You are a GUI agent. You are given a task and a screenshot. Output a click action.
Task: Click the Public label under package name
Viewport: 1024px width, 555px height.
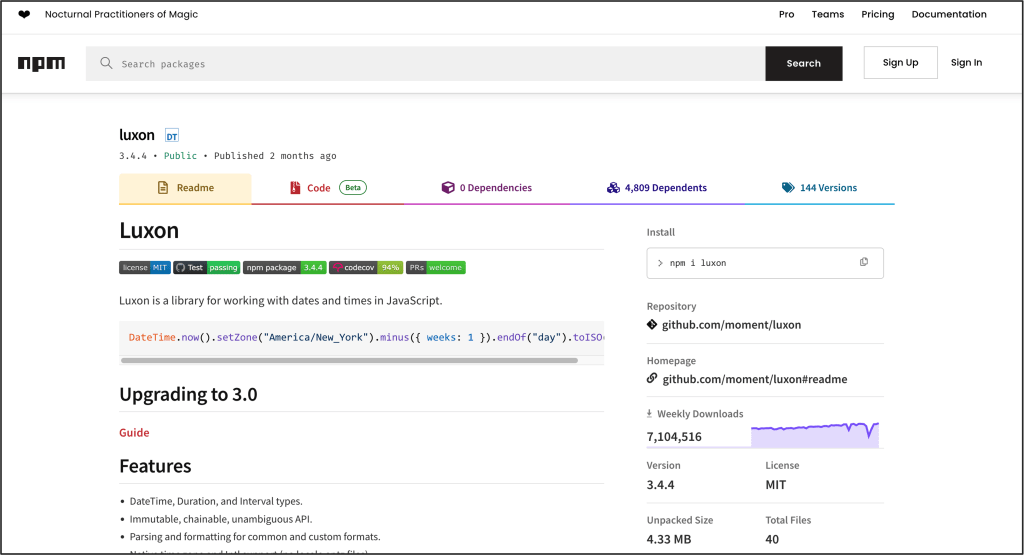click(x=180, y=155)
